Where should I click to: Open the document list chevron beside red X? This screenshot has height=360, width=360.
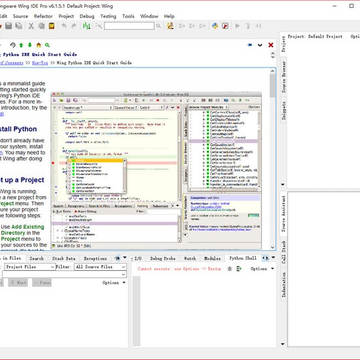click(x=260, y=45)
